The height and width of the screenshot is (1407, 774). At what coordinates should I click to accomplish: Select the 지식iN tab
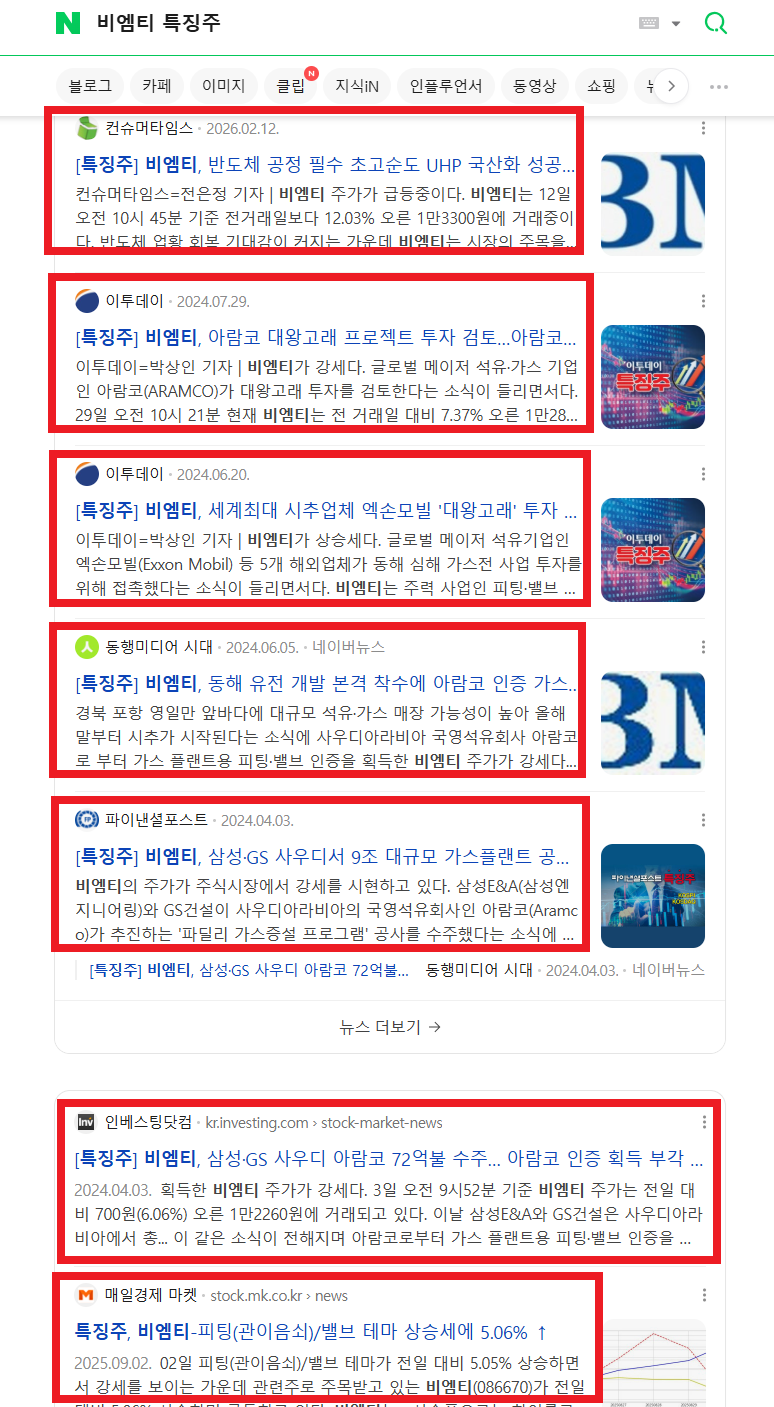(357, 86)
